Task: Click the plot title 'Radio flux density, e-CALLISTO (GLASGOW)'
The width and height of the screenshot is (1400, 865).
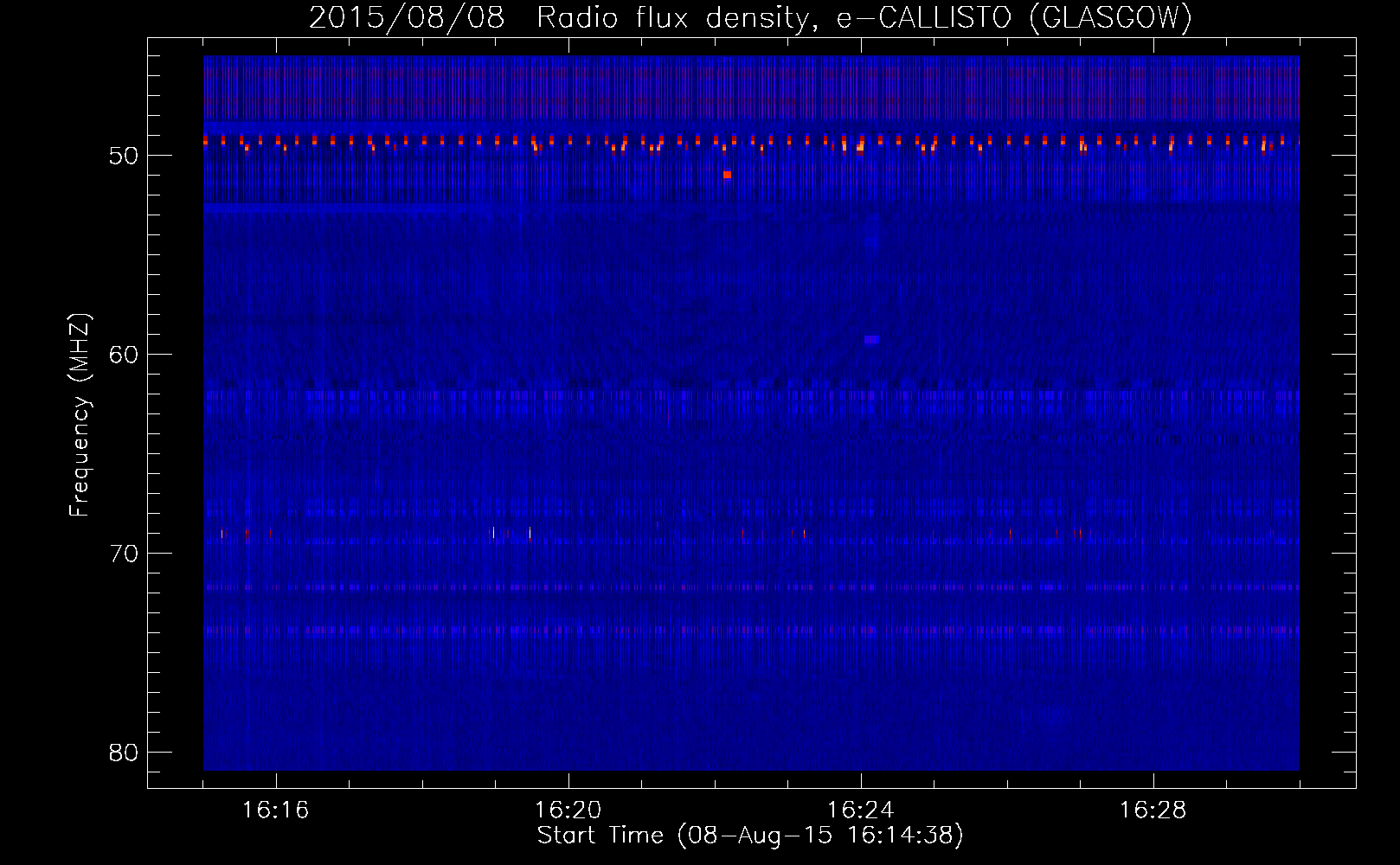Action: pos(864,18)
